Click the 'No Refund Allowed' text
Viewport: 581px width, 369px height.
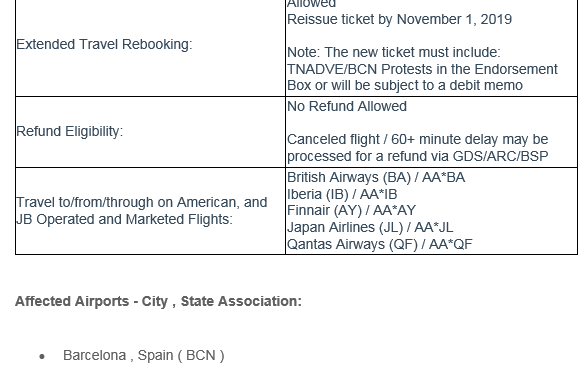click(347, 106)
